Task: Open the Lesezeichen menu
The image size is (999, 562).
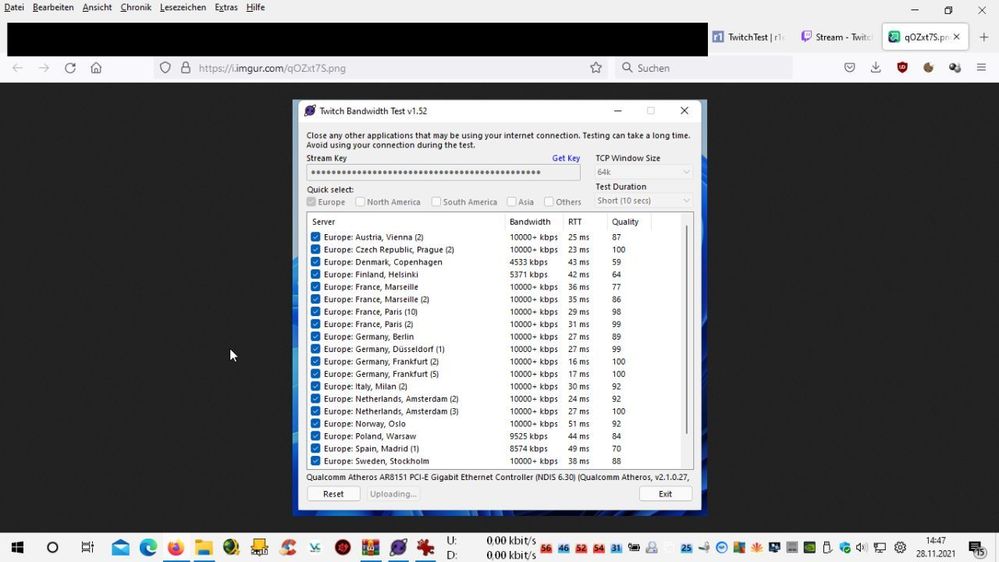Action: click(183, 8)
